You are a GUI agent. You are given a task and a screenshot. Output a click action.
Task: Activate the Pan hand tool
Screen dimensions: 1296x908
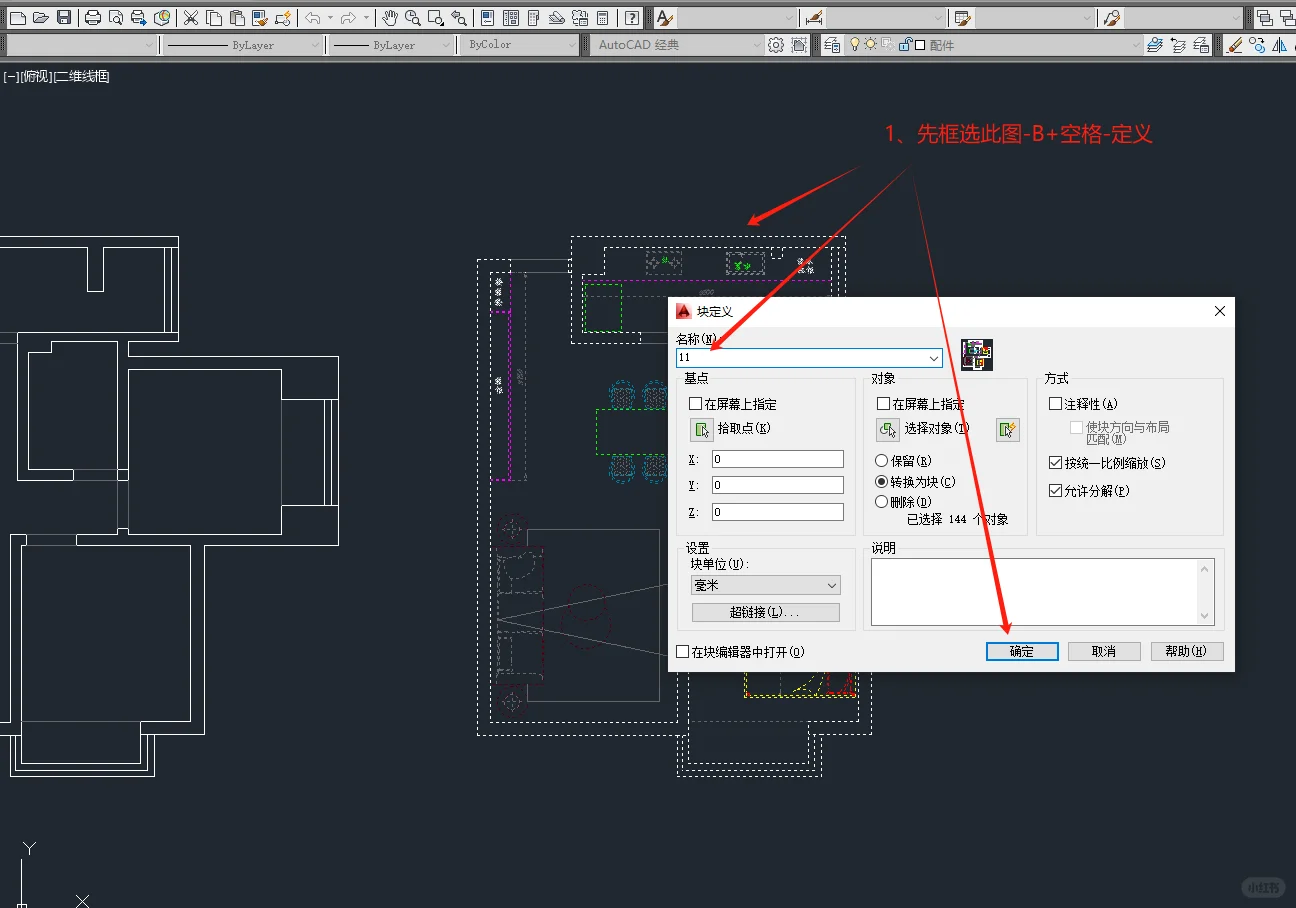point(389,18)
